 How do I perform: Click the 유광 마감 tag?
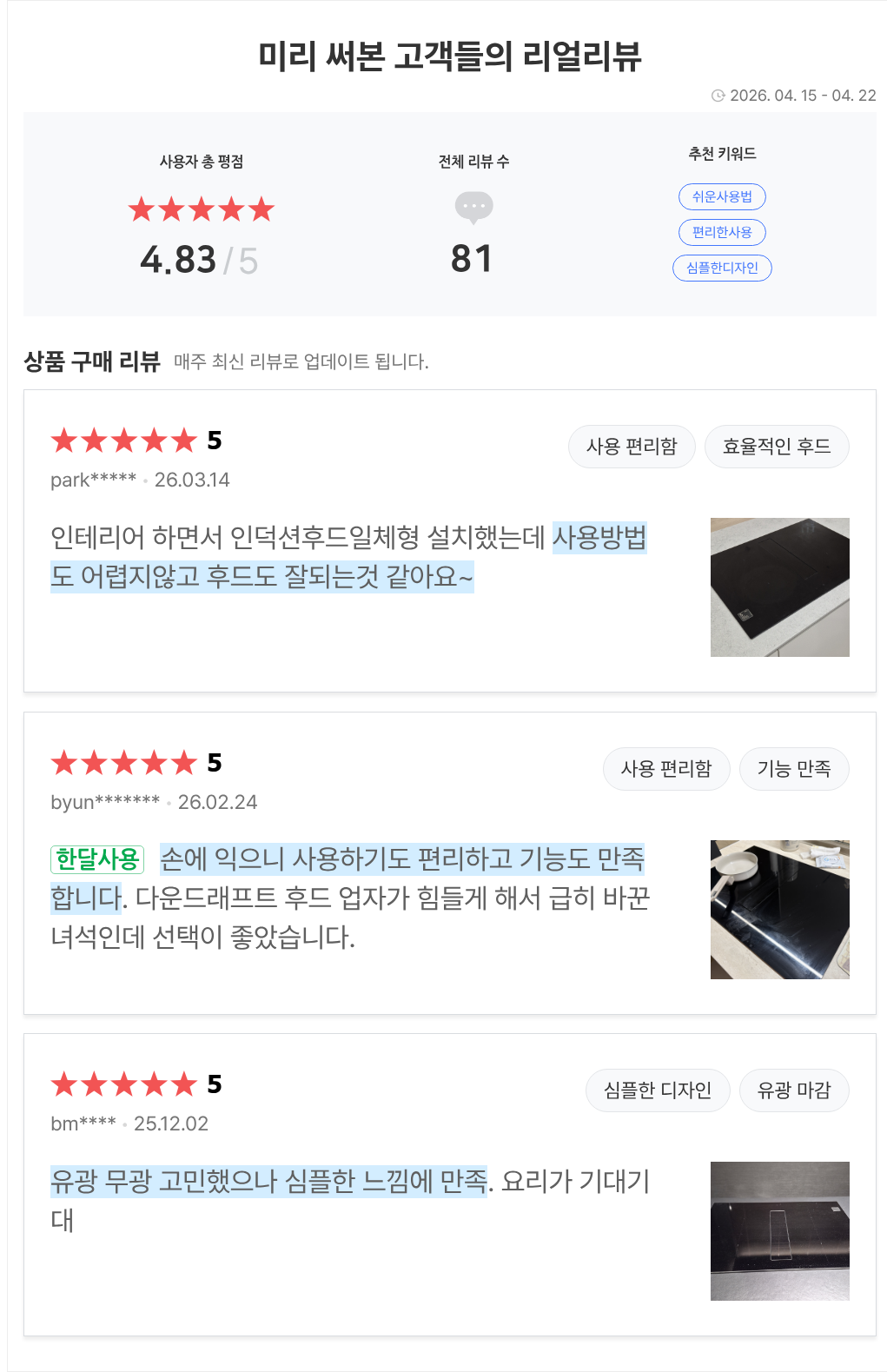(x=794, y=1090)
